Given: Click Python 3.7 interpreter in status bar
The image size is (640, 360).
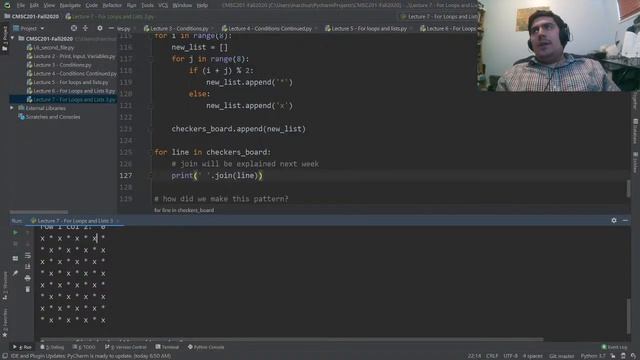Looking at the screenshot, I should [x=593, y=356].
